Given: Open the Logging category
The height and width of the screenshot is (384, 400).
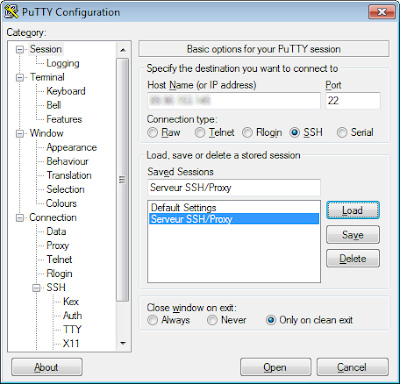Looking at the screenshot, I should click(63, 63).
